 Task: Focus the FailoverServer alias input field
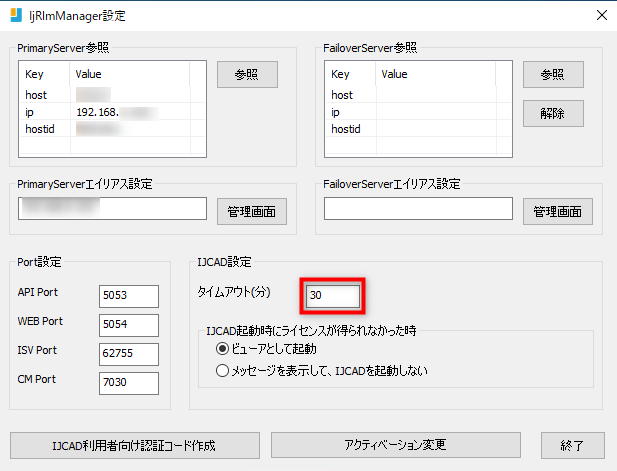(418, 209)
